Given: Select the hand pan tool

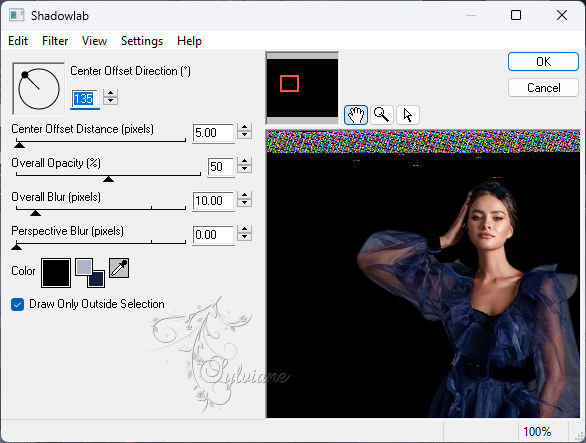Looking at the screenshot, I should (356, 115).
